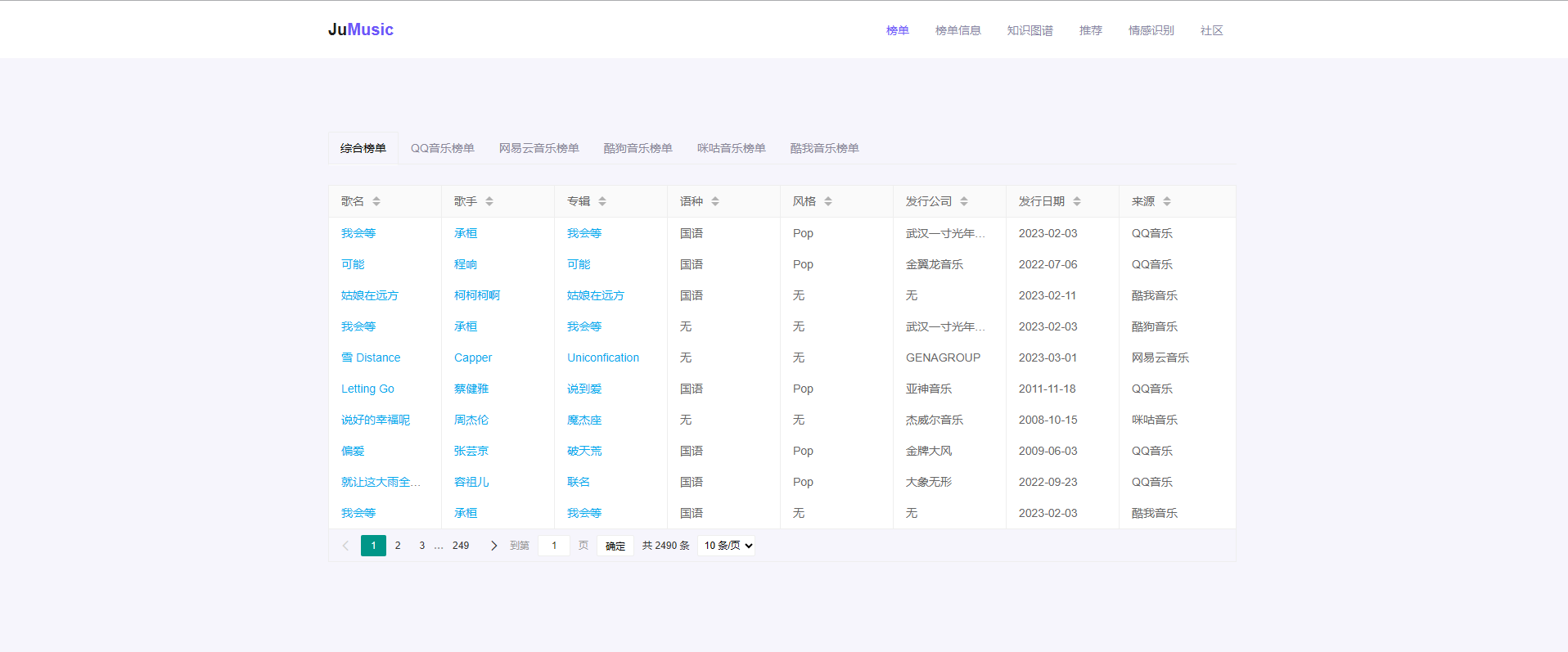Switch to QQ音乐榜单 tab
This screenshot has height=652, width=1568.
pos(443,148)
